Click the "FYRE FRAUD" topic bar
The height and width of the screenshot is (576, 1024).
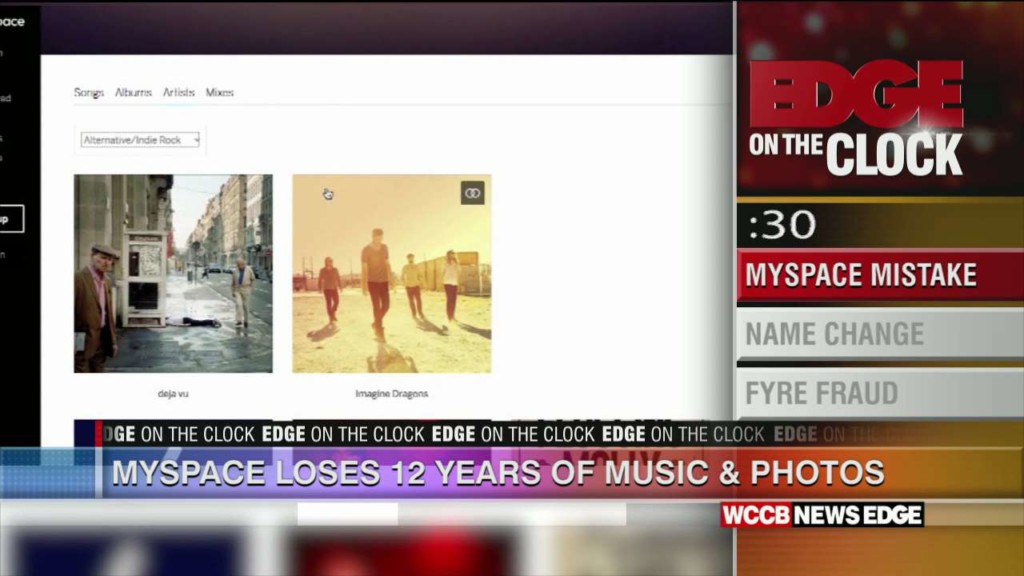880,393
